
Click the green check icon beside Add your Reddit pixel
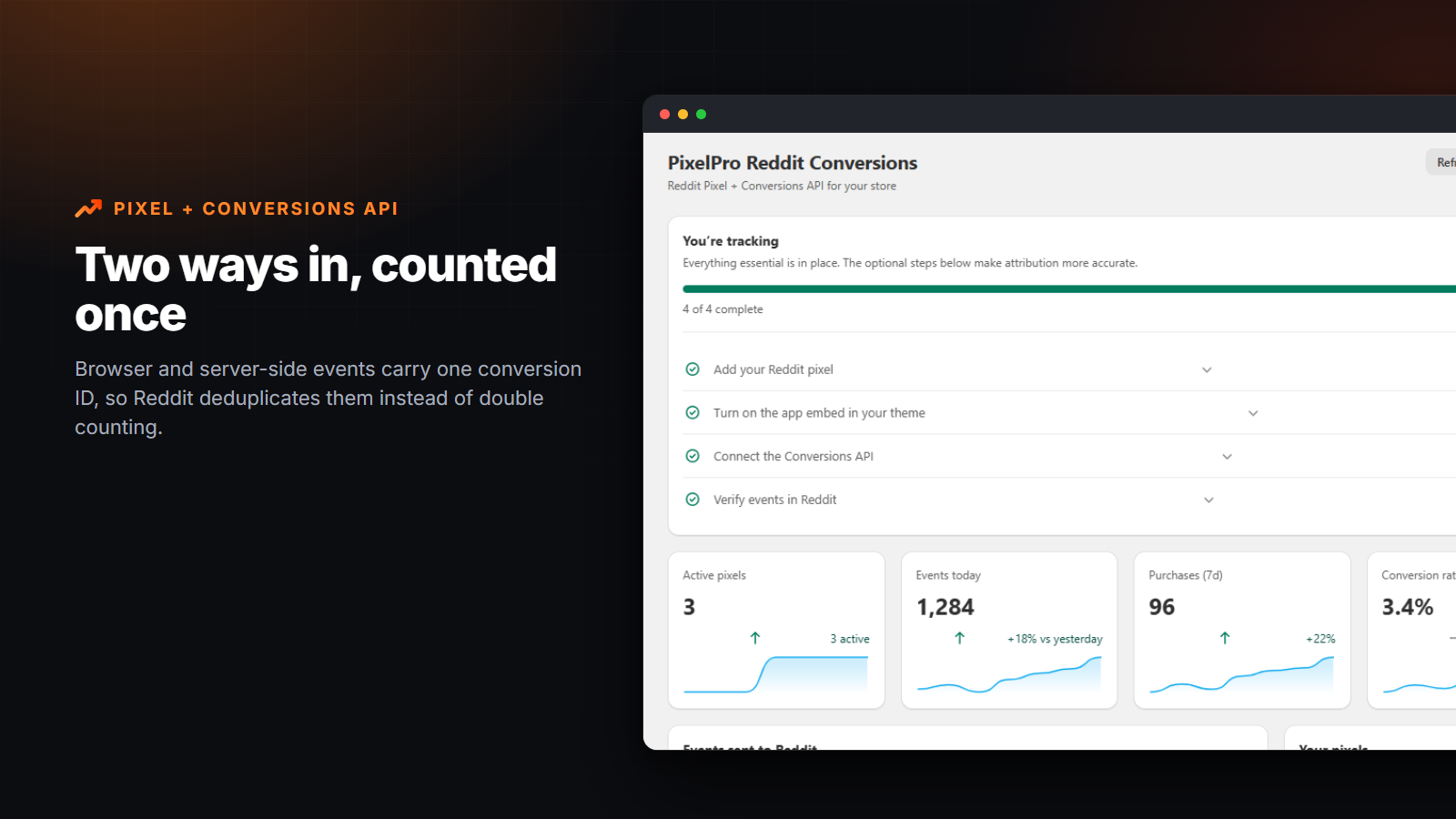693,369
